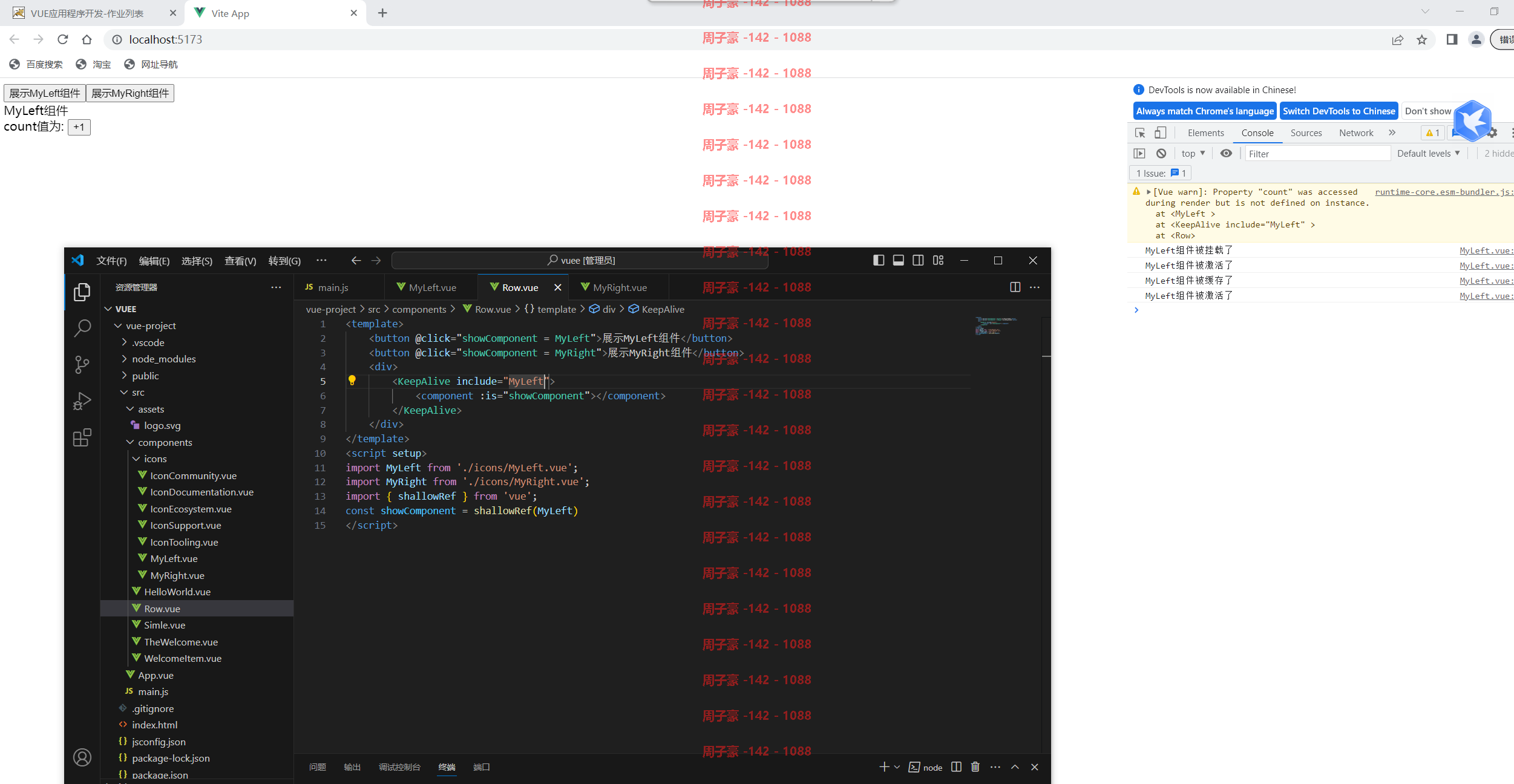Open MyRight.vue in the file tree
The height and width of the screenshot is (784, 1514).
[x=177, y=575]
